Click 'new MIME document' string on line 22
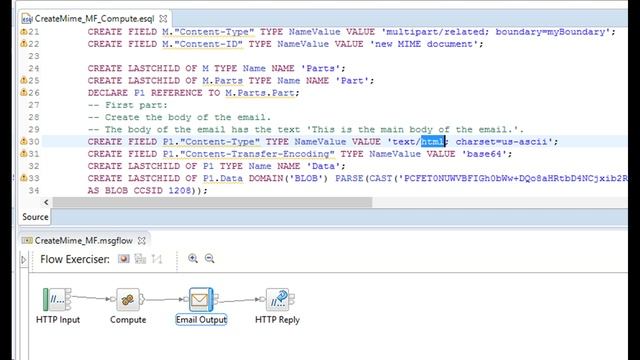Image resolution: width=640 pixels, height=360 pixels. tap(424, 44)
